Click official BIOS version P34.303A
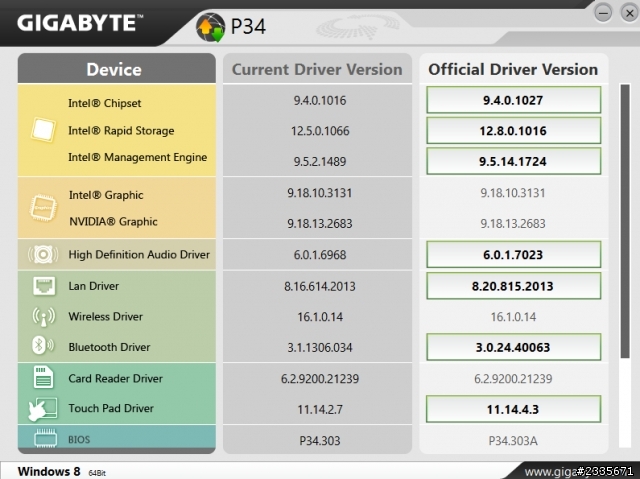The height and width of the screenshot is (479, 640). (513, 441)
